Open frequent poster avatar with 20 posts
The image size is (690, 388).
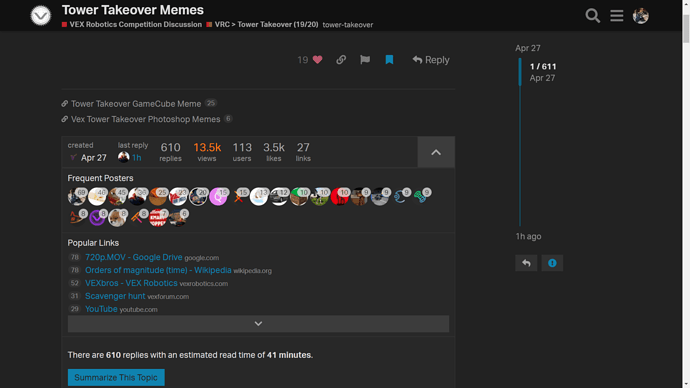coord(198,197)
